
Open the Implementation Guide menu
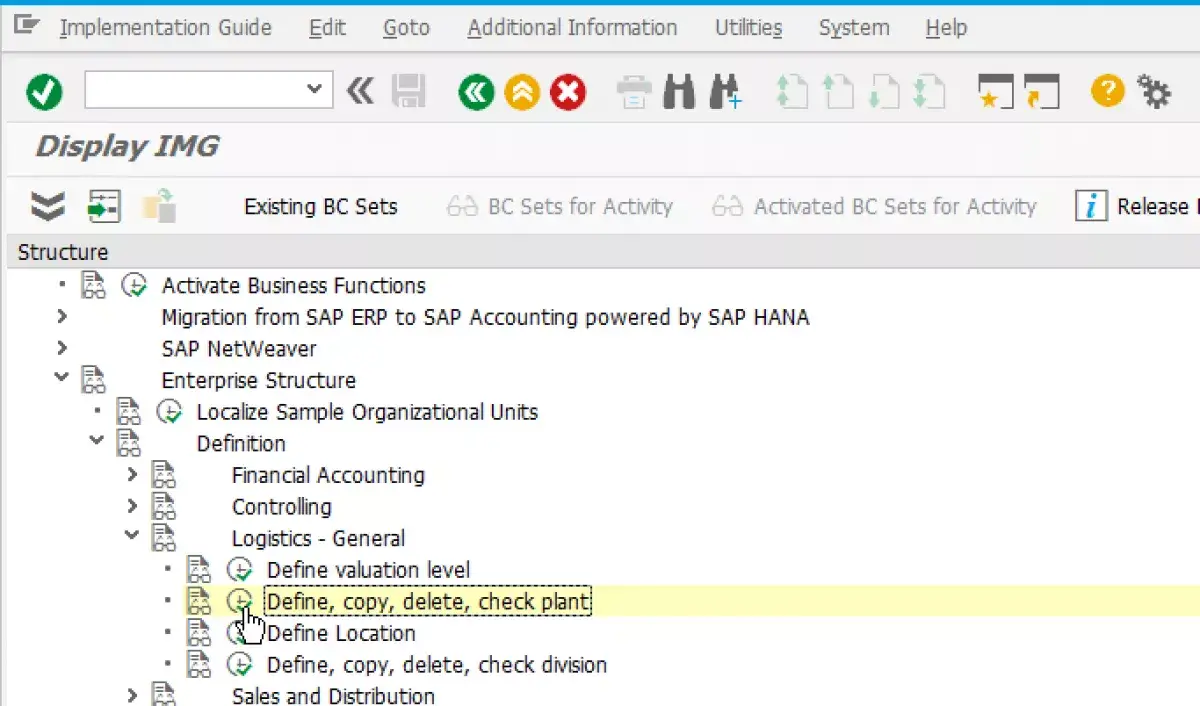pyautogui.click(x=166, y=28)
